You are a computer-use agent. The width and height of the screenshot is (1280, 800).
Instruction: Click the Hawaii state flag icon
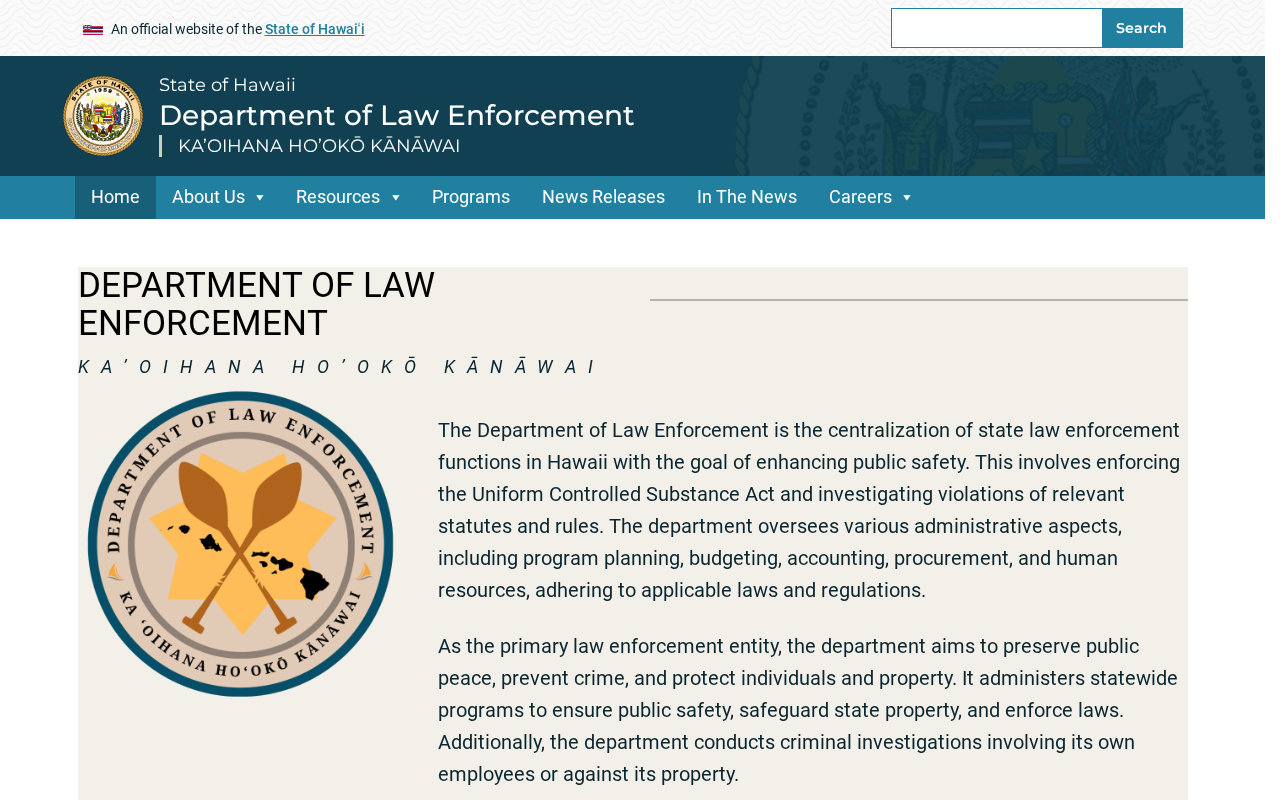tap(93, 30)
